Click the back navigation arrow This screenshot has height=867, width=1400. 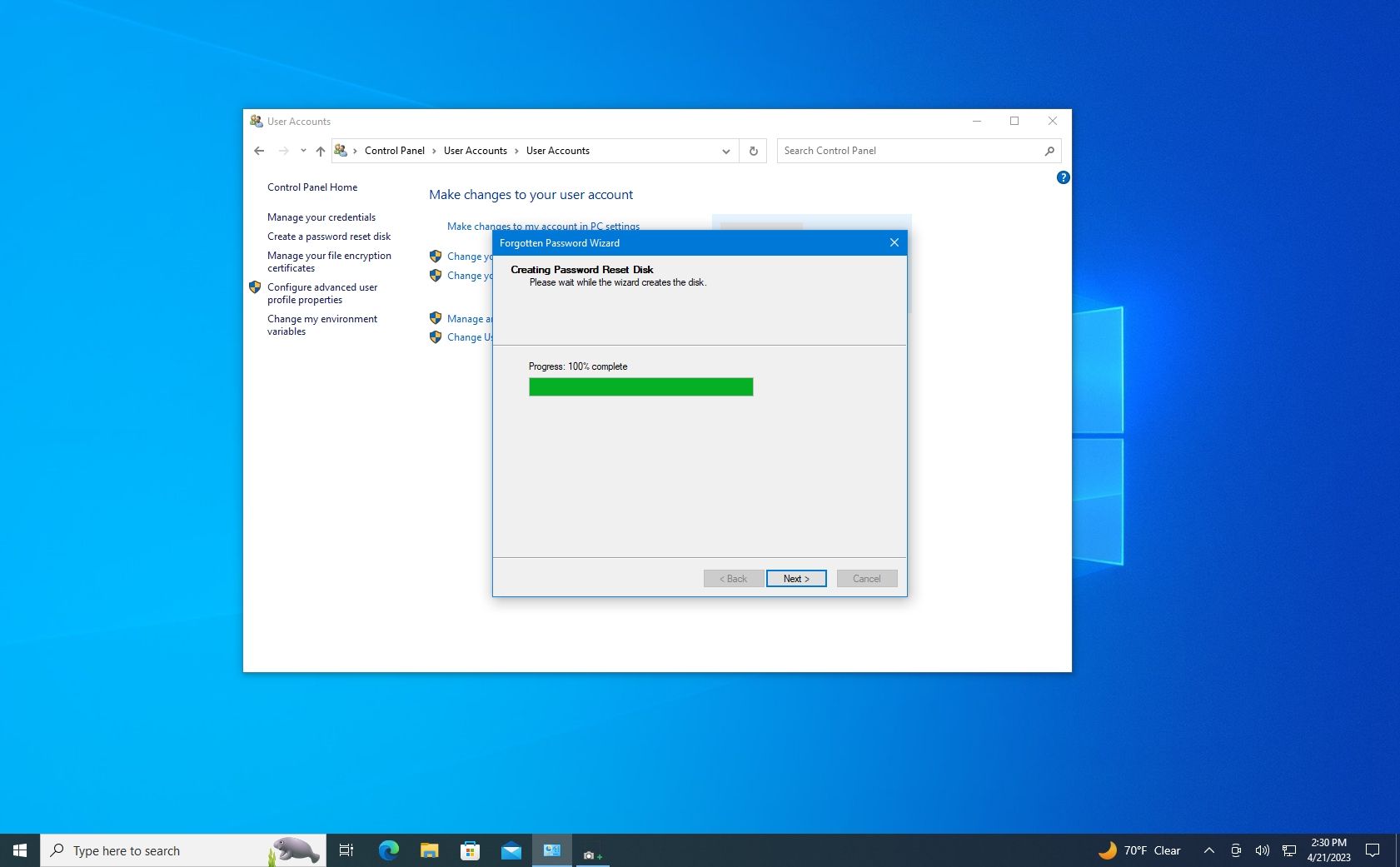tap(259, 151)
